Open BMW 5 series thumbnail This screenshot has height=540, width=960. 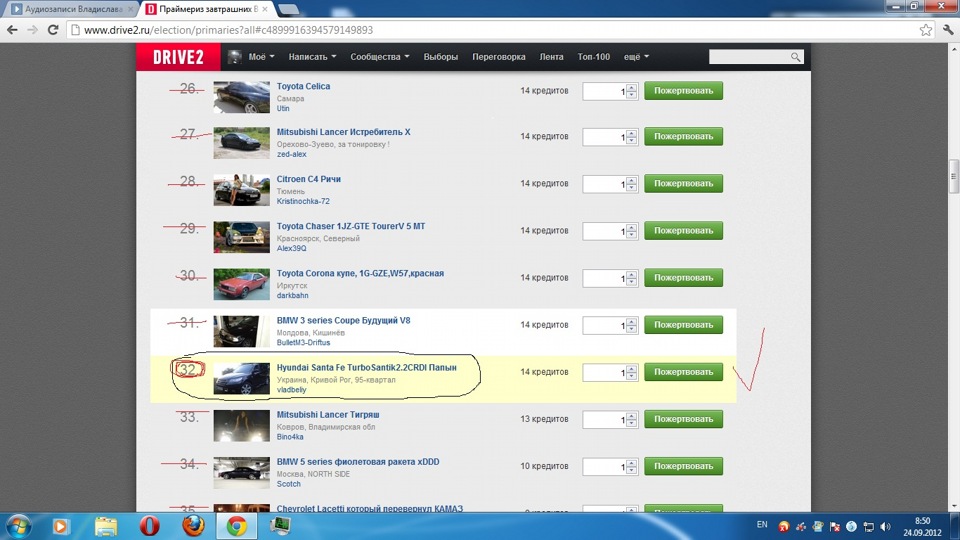[x=241, y=473]
